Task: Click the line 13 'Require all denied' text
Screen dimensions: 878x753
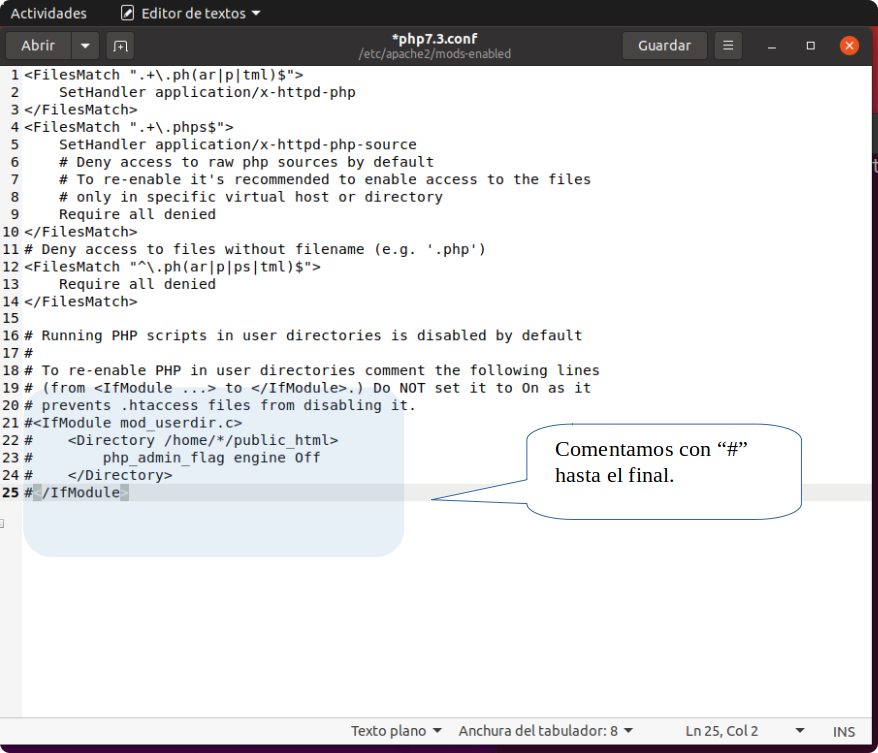Action: [137, 284]
